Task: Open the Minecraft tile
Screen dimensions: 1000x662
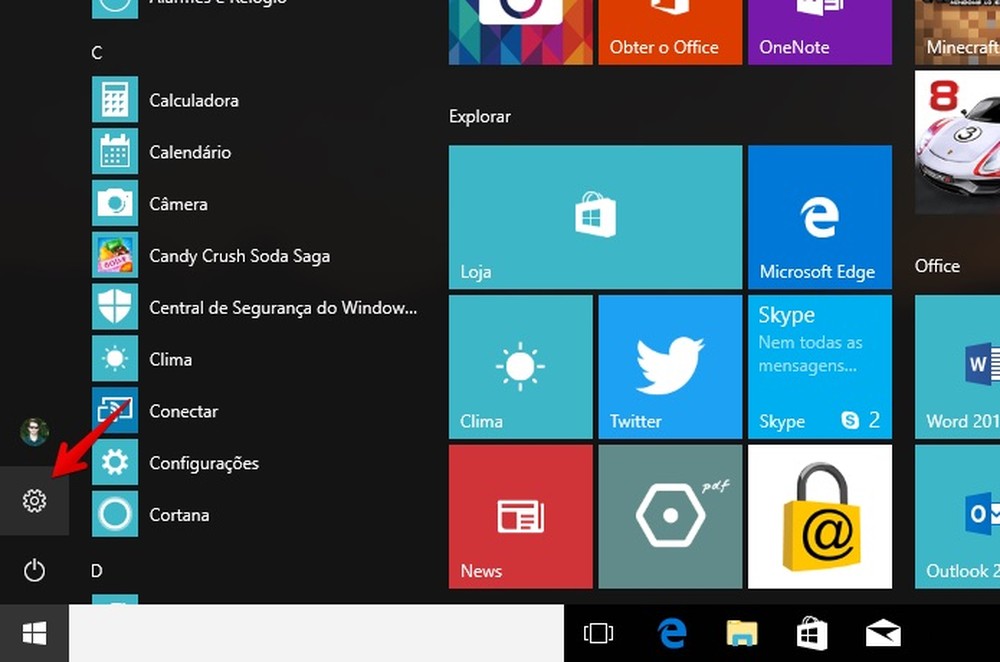Action: [957, 32]
